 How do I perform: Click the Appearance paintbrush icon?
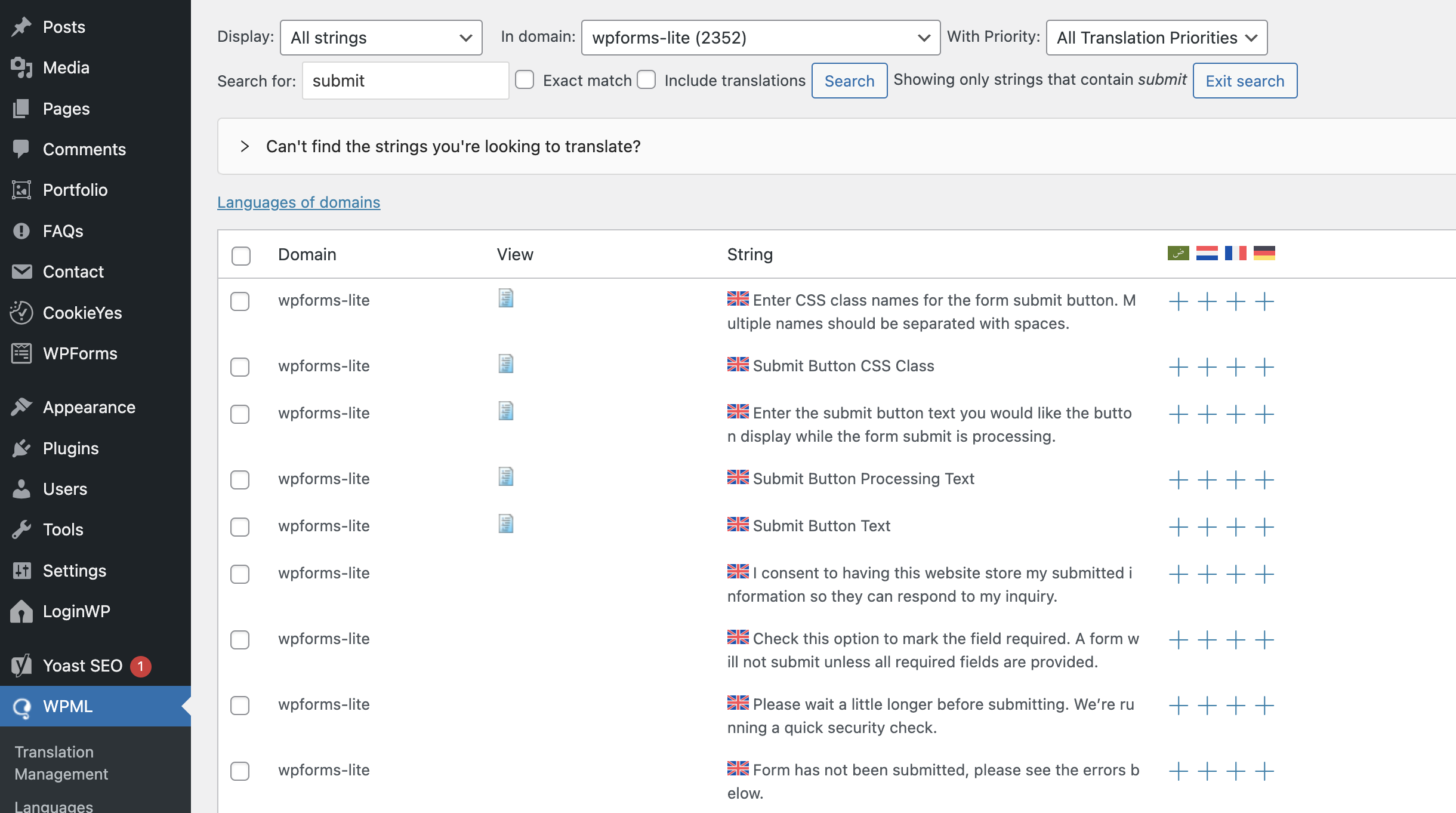21,407
